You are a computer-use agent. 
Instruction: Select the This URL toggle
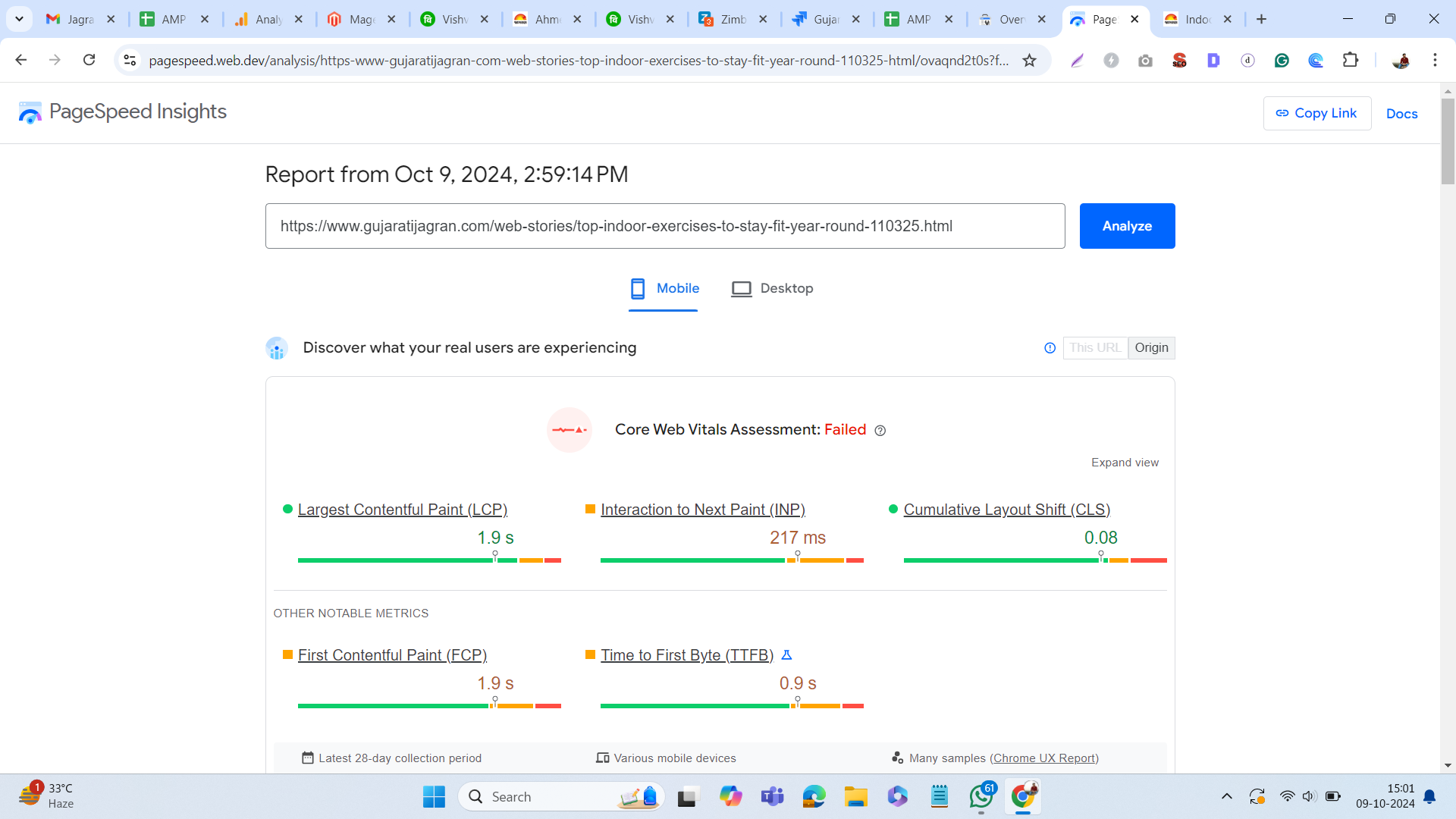[x=1094, y=347]
